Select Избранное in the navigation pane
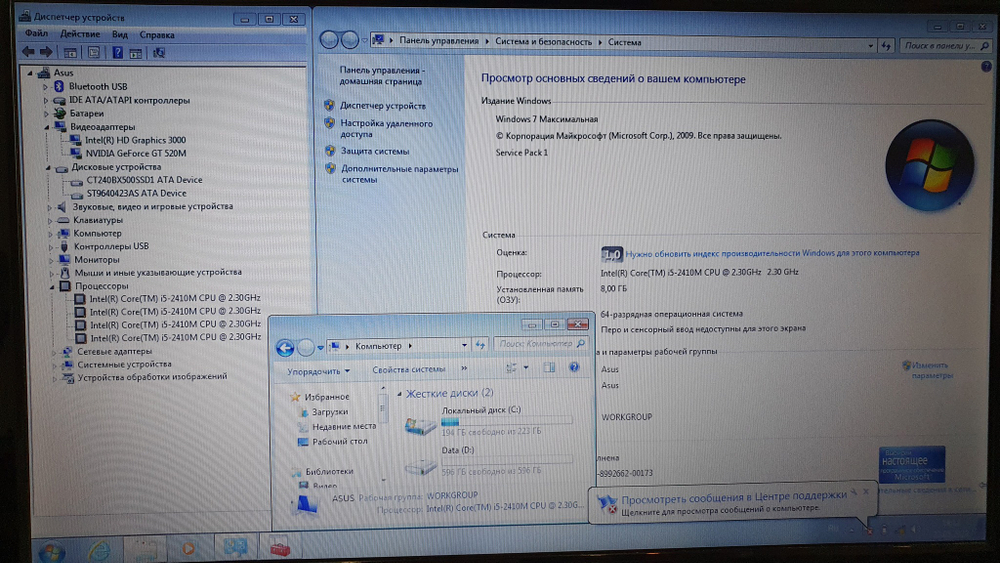Viewport: 1000px width, 563px height. coord(327,397)
